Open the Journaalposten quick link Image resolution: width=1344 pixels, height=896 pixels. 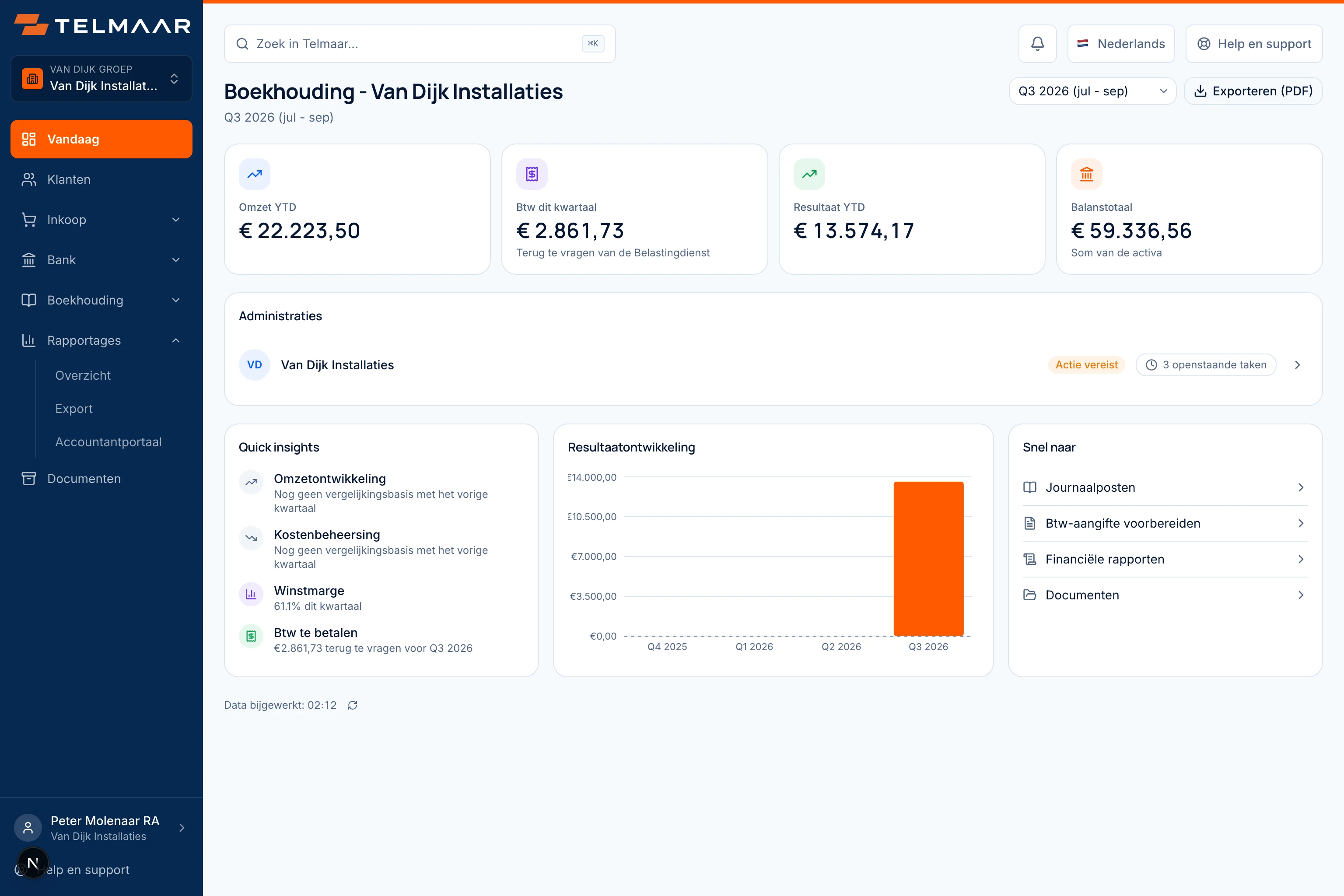tap(1165, 487)
